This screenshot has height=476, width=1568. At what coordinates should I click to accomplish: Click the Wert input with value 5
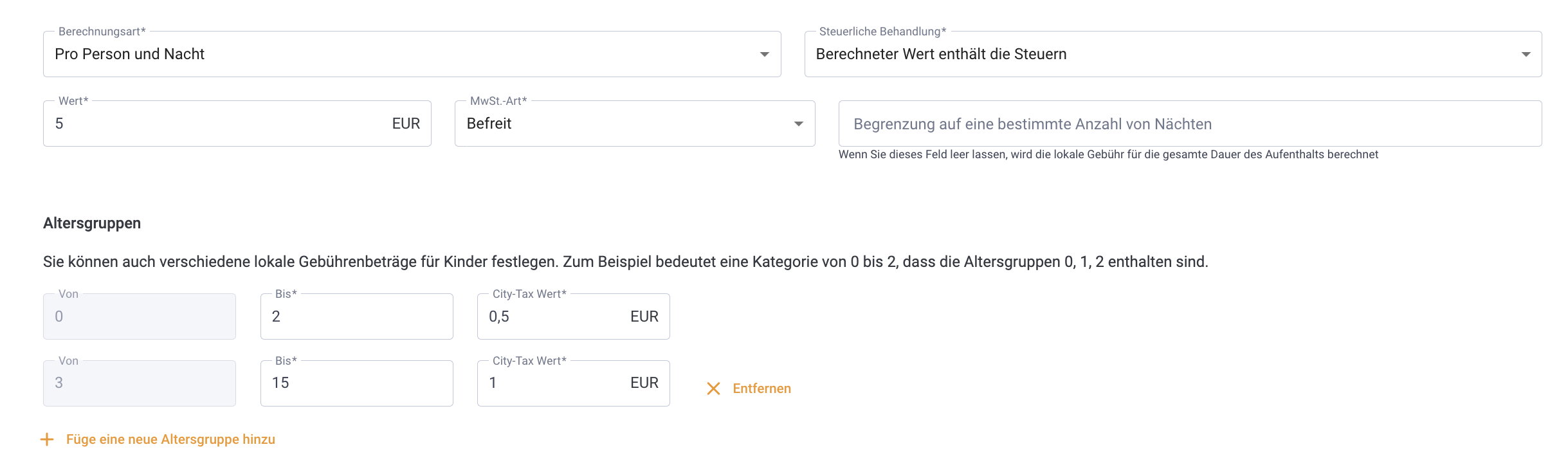pos(237,124)
